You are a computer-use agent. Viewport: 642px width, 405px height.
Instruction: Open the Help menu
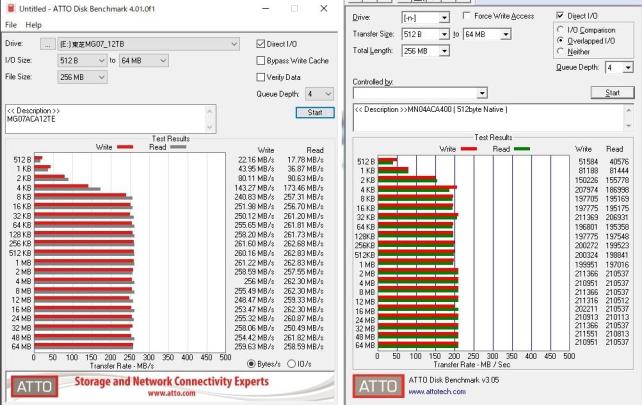tap(34, 25)
